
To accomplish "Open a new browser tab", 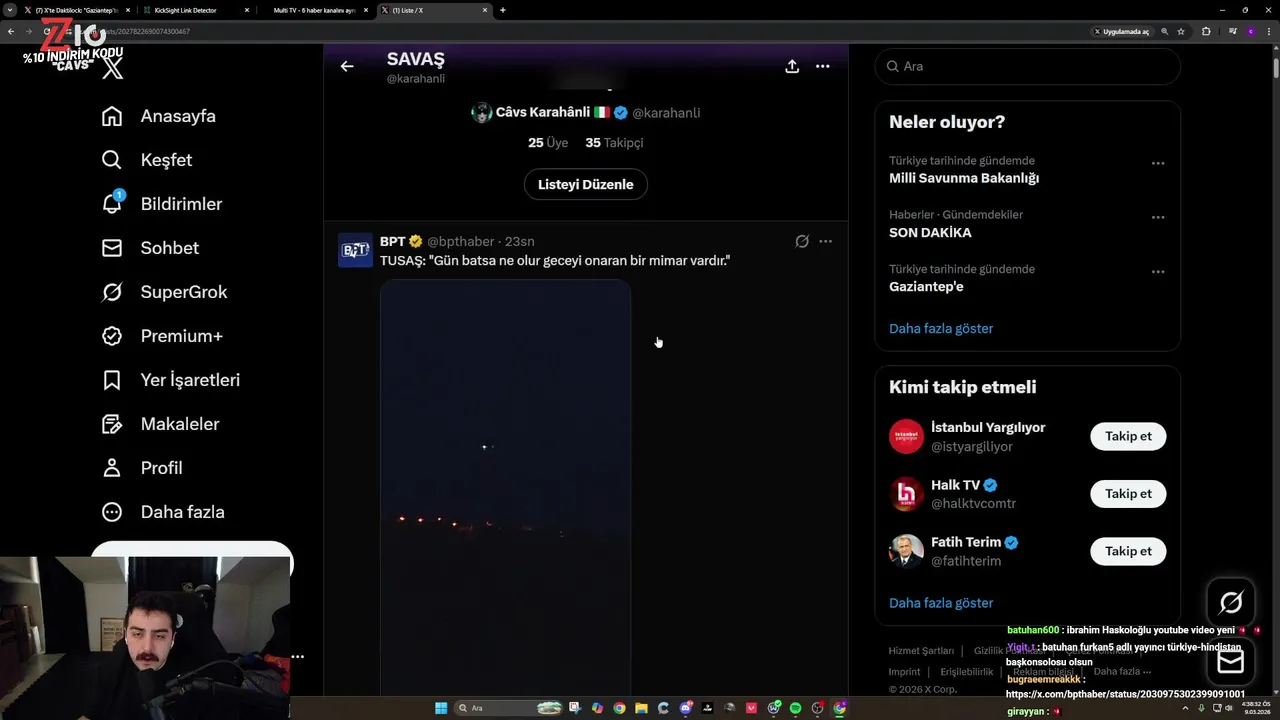I will pyautogui.click(x=502, y=10).
